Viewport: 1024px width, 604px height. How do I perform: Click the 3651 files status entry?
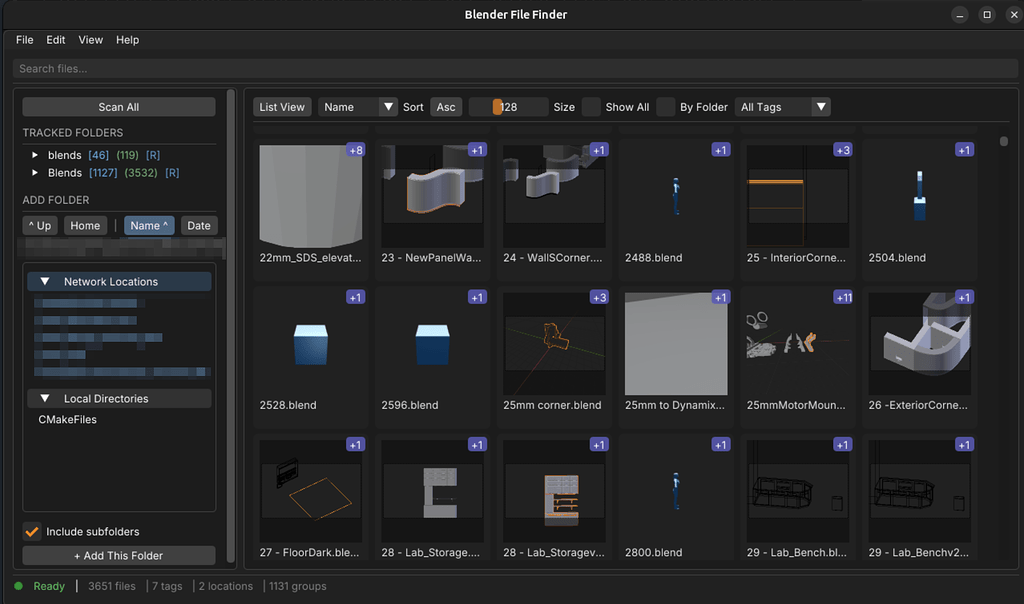(112, 586)
